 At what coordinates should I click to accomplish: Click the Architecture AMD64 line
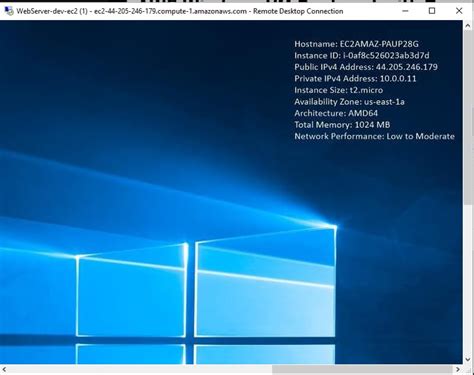point(336,113)
